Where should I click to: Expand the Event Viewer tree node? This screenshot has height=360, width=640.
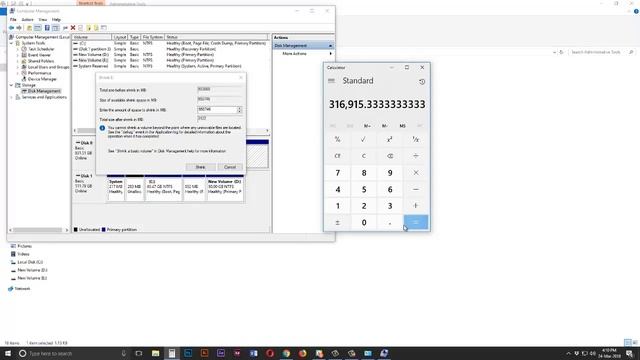click(x=18, y=55)
